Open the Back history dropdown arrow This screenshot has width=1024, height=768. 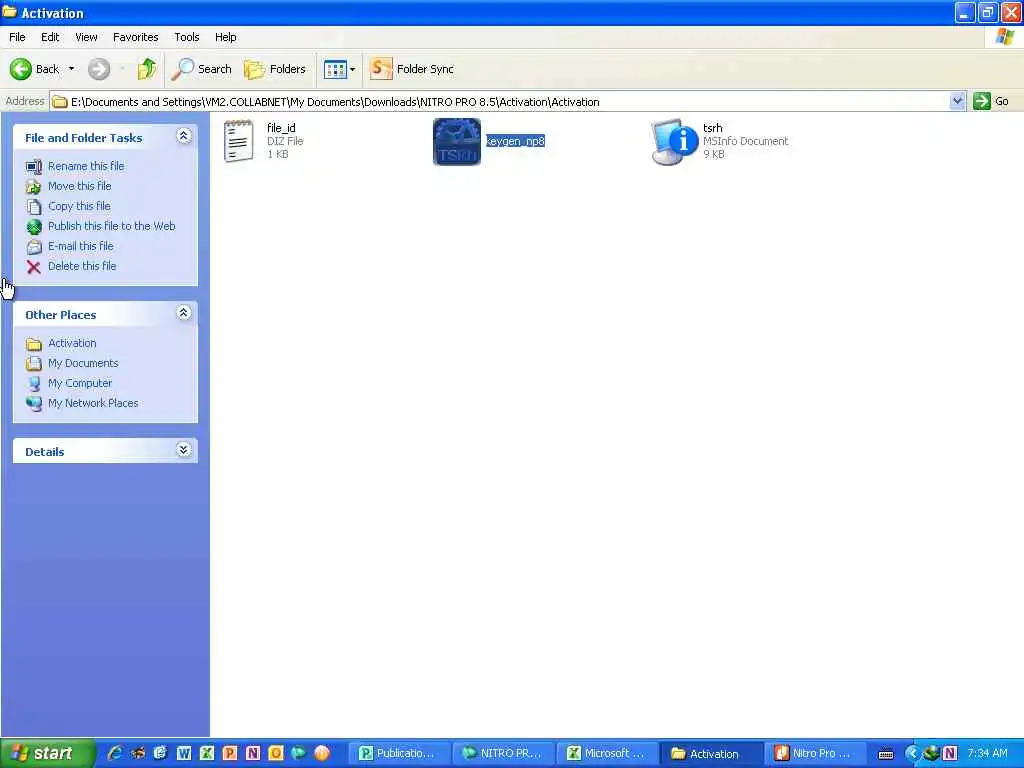point(71,69)
